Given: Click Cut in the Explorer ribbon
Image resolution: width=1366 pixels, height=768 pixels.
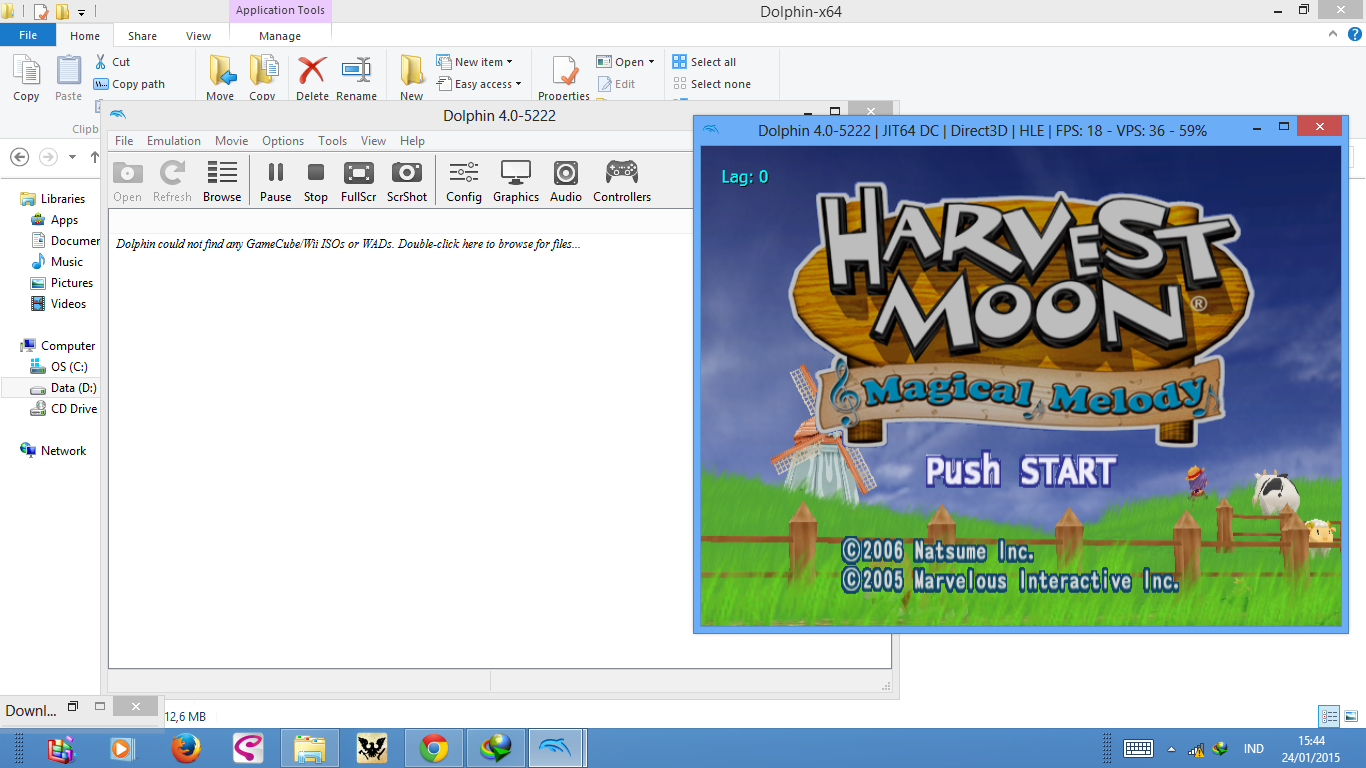Looking at the screenshot, I should pyautogui.click(x=112, y=62).
